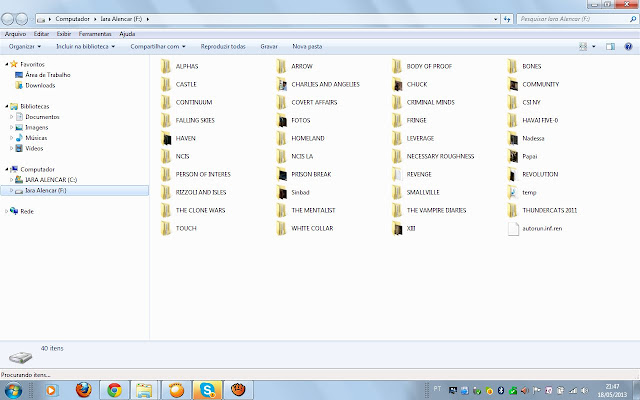This screenshot has width=640, height=400.
Task: Collapse the Bibliotecas tree section
Action: (7, 106)
